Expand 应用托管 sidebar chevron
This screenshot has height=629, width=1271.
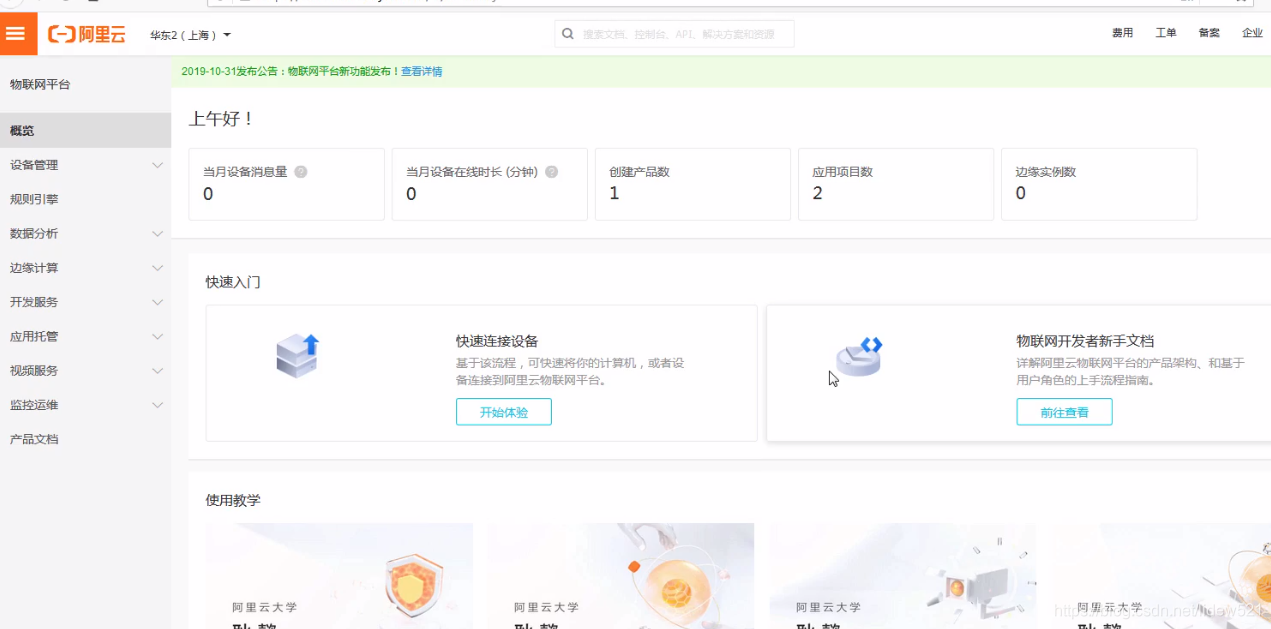[157, 336]
